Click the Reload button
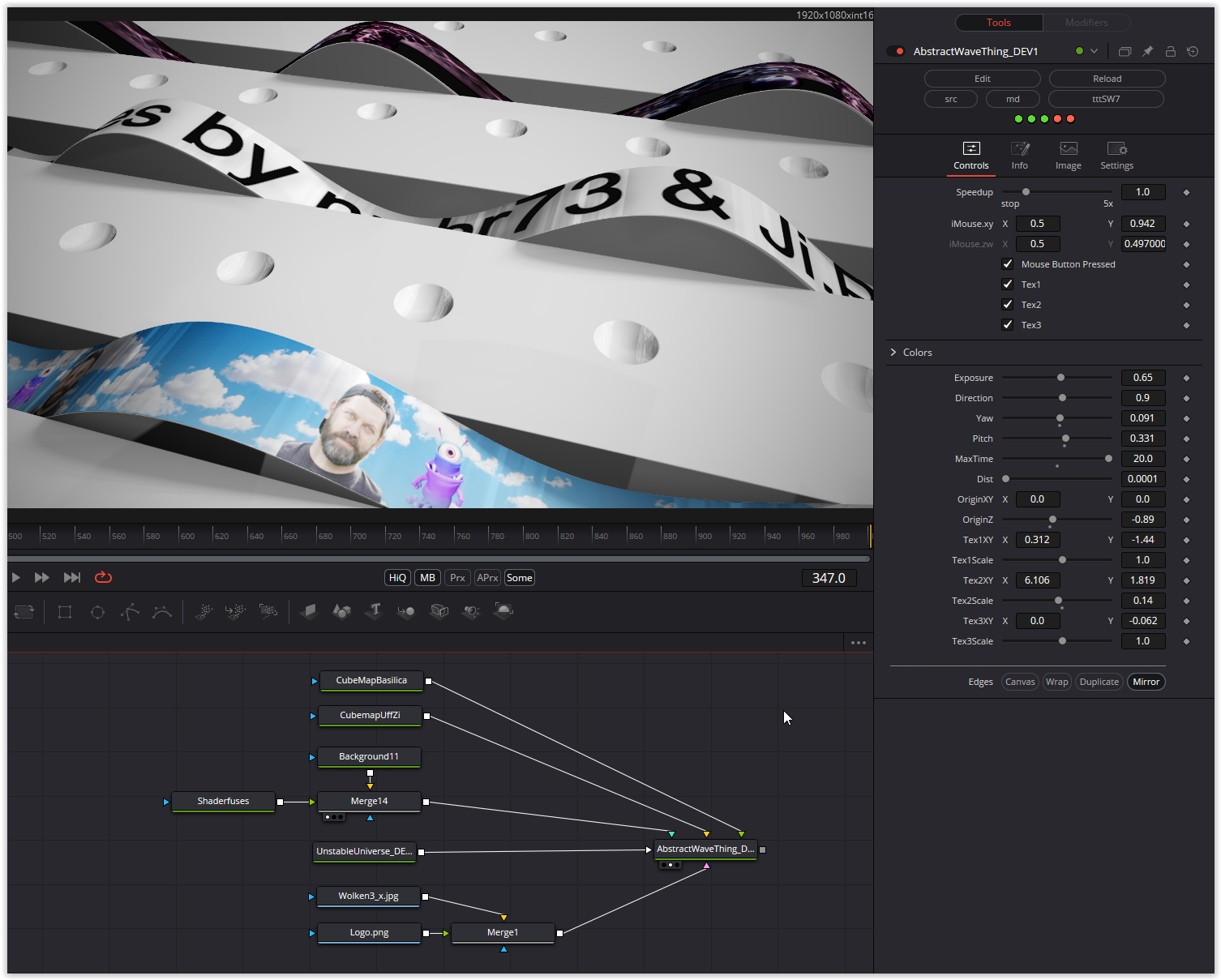1221x980 pixels. tap(1107, 79)
